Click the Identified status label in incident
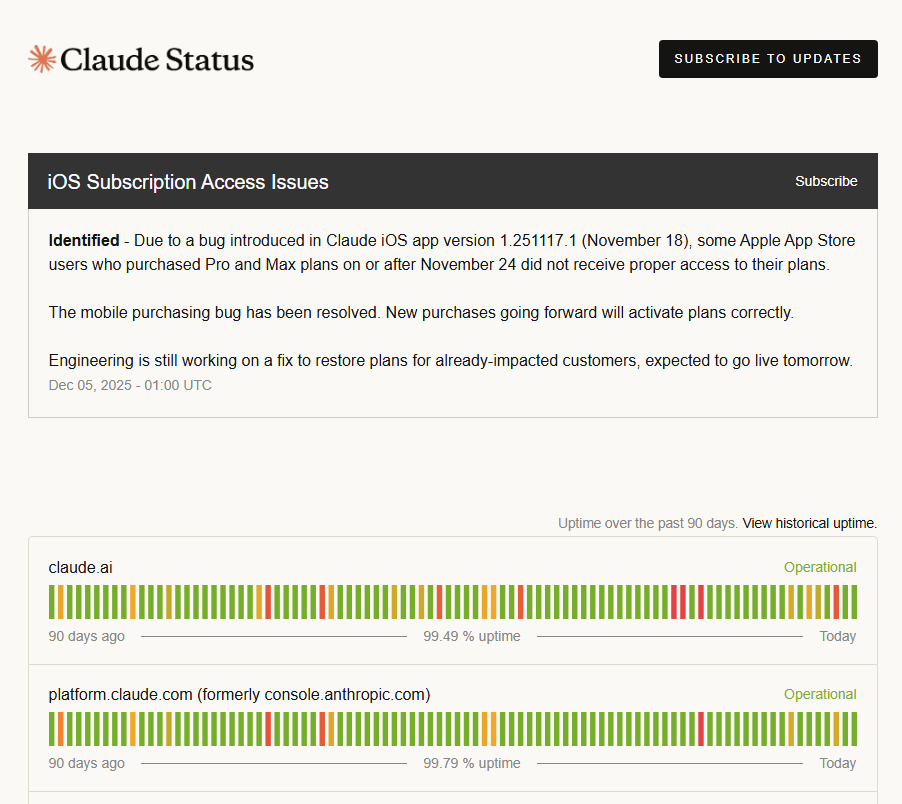The width and height of the screenshot is (902, 804). (83, 241)
